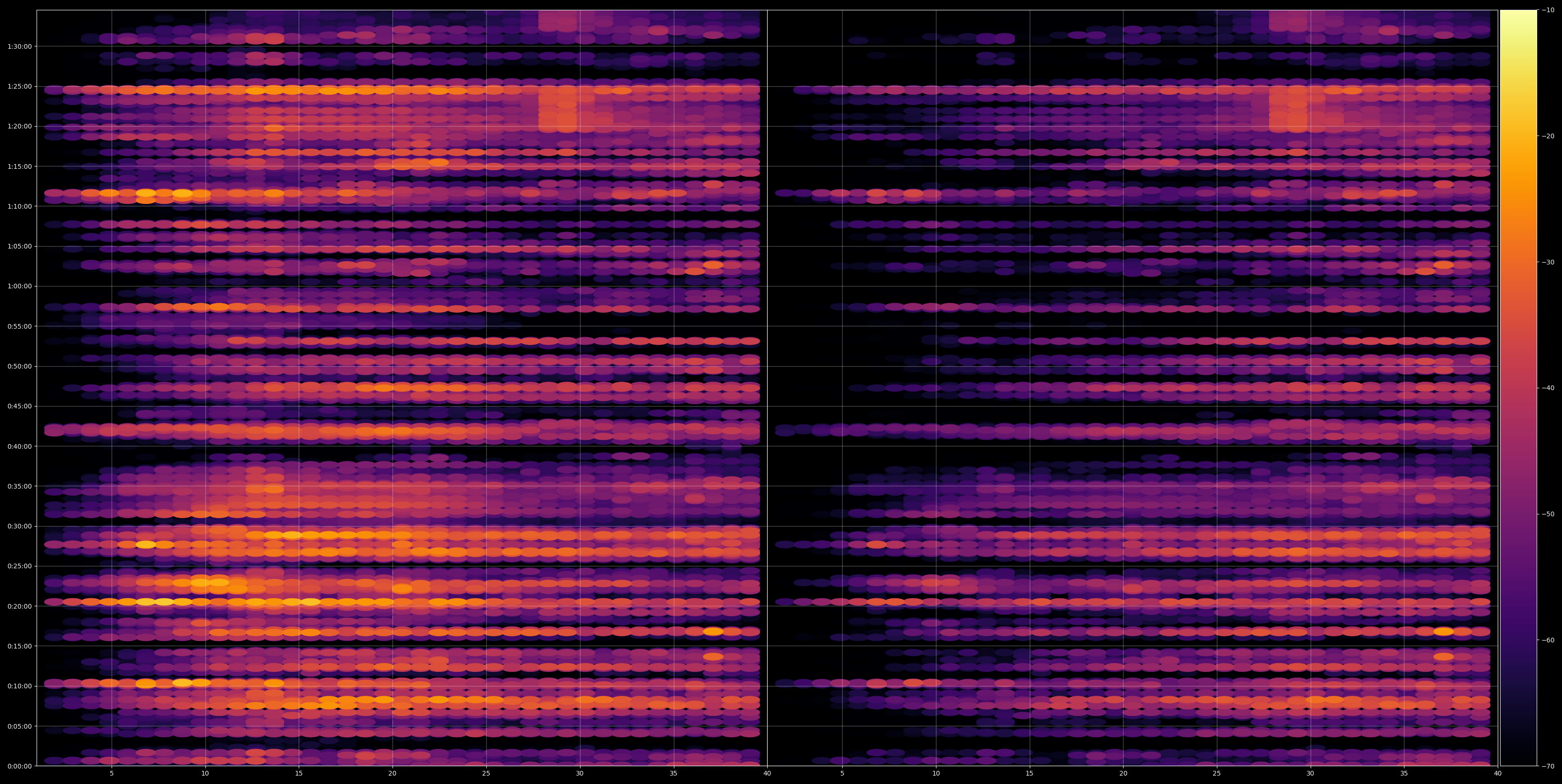Click x-axis label 5 under the left heatmap
This screenshot has width=1562, height=784.
point(112,774)
